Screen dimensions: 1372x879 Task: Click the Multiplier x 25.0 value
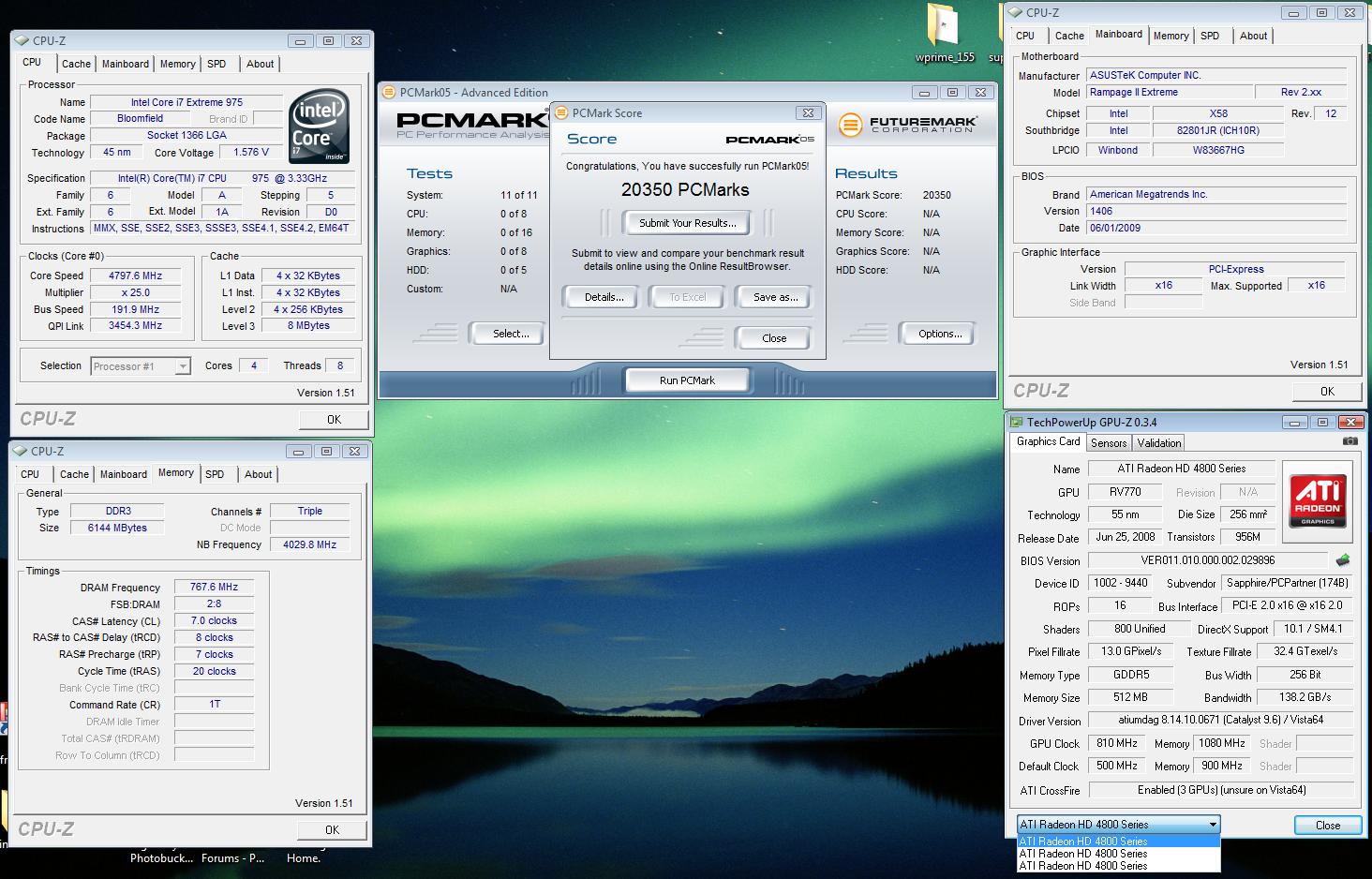tap(136, 292)
